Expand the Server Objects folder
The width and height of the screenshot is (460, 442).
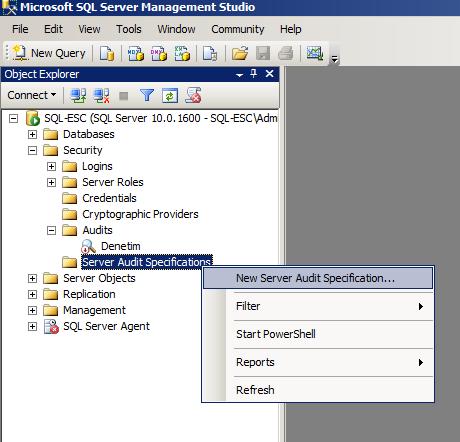(32, 278)
